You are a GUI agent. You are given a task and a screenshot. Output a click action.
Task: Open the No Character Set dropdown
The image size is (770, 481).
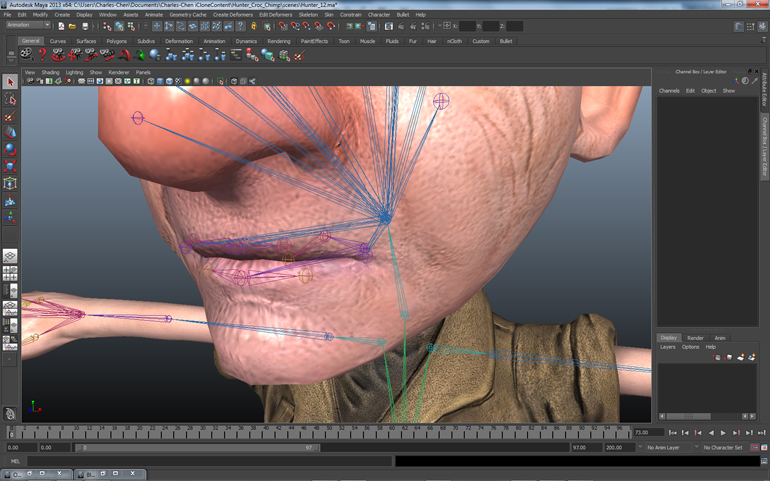click(x=724, y=448)
